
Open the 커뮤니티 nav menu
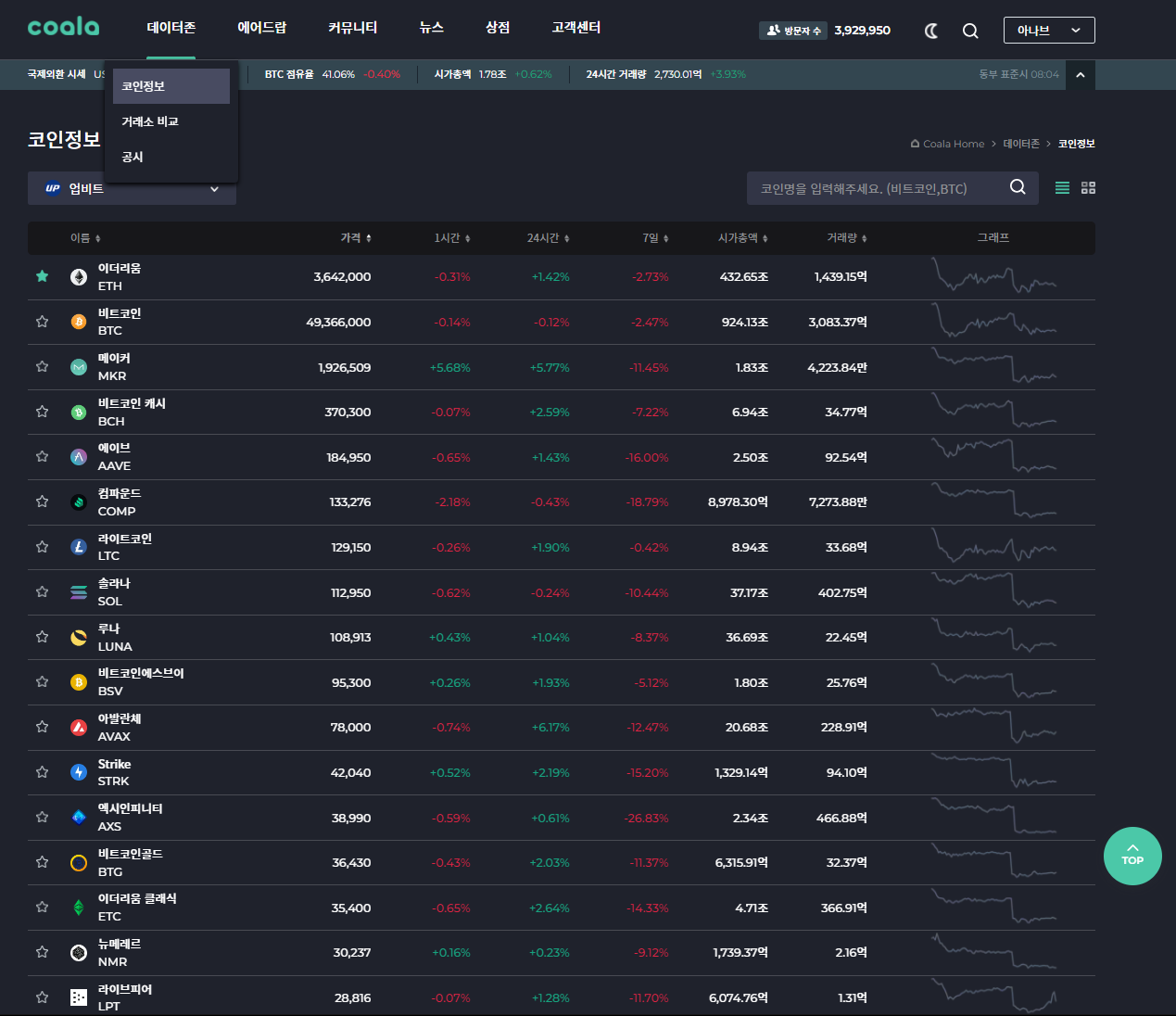353,28
